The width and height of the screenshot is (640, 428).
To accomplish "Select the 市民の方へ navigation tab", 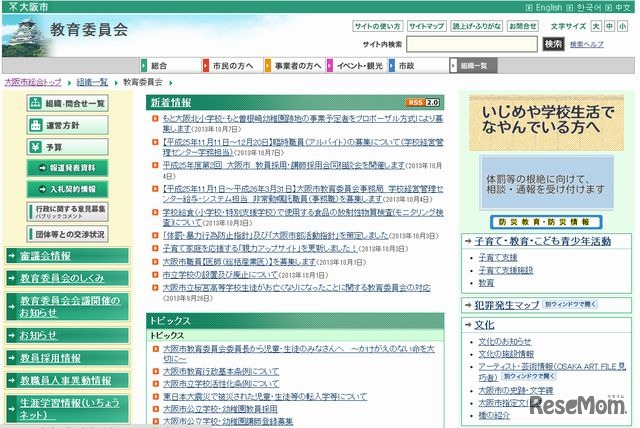I will pyautogui.click(x=232, y=65).
